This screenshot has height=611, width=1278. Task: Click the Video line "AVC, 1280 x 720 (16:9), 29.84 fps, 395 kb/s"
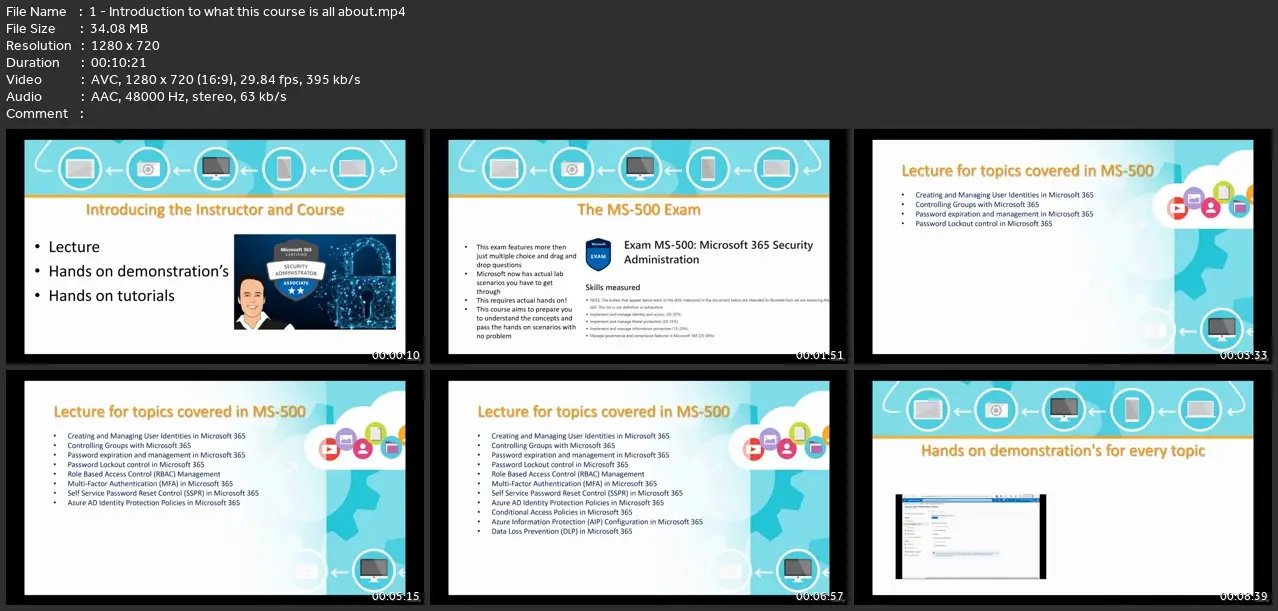point(225,79)
